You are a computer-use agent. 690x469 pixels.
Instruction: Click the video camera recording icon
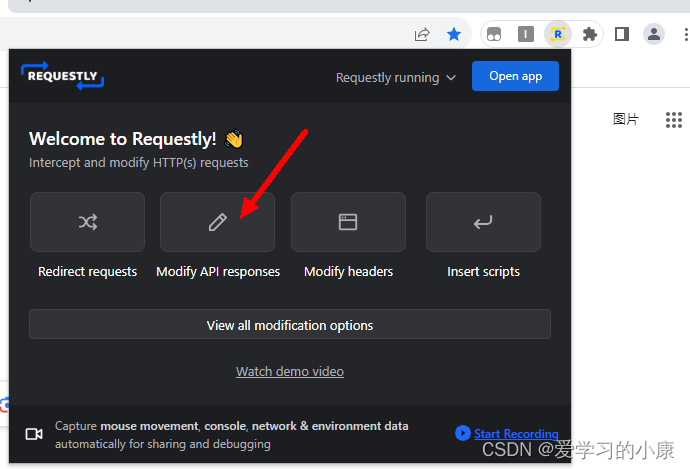(x=34, y=434)
